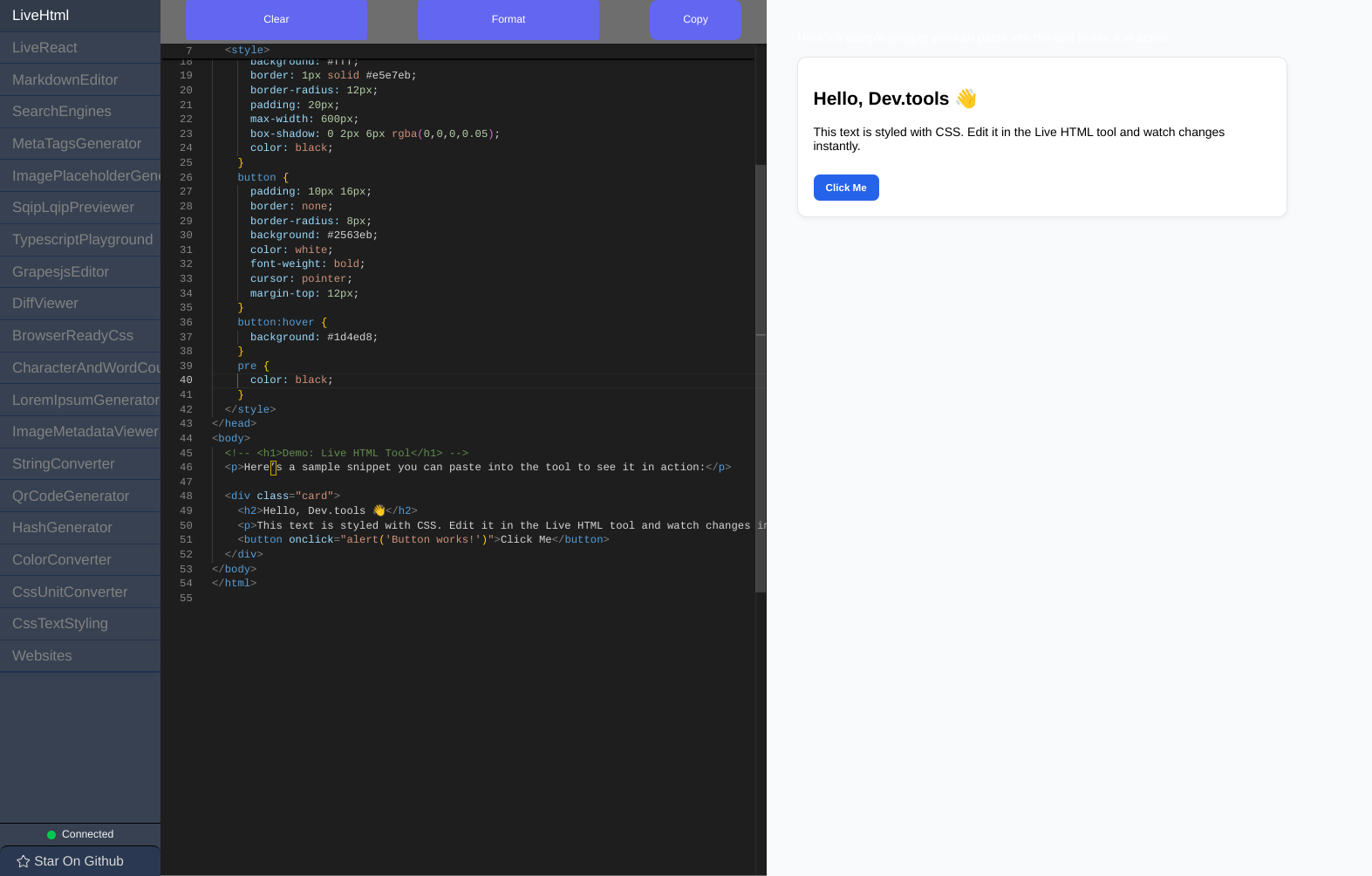Open StringConverter tool
The height and width of the screenshot is (876, 1372).
coord(80,464)
